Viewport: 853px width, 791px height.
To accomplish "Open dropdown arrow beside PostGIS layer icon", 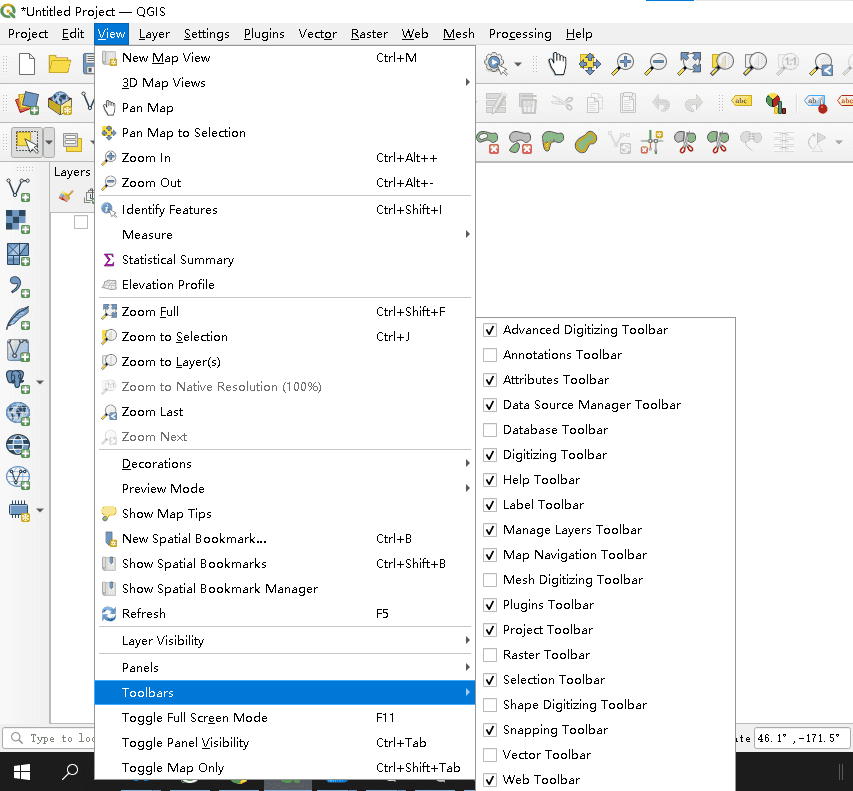I will click(40, 382).
